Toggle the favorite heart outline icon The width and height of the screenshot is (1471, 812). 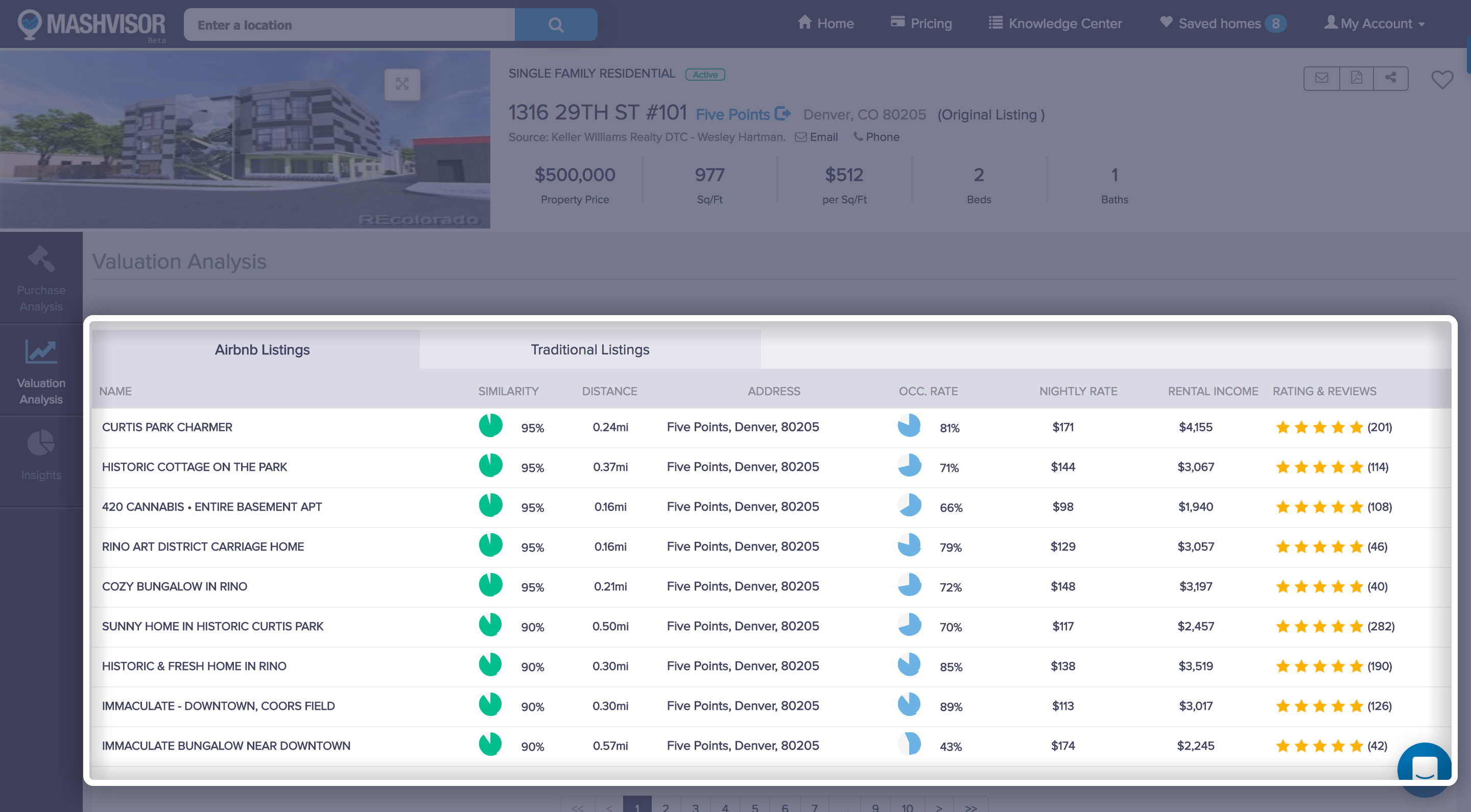[1441, 79]
